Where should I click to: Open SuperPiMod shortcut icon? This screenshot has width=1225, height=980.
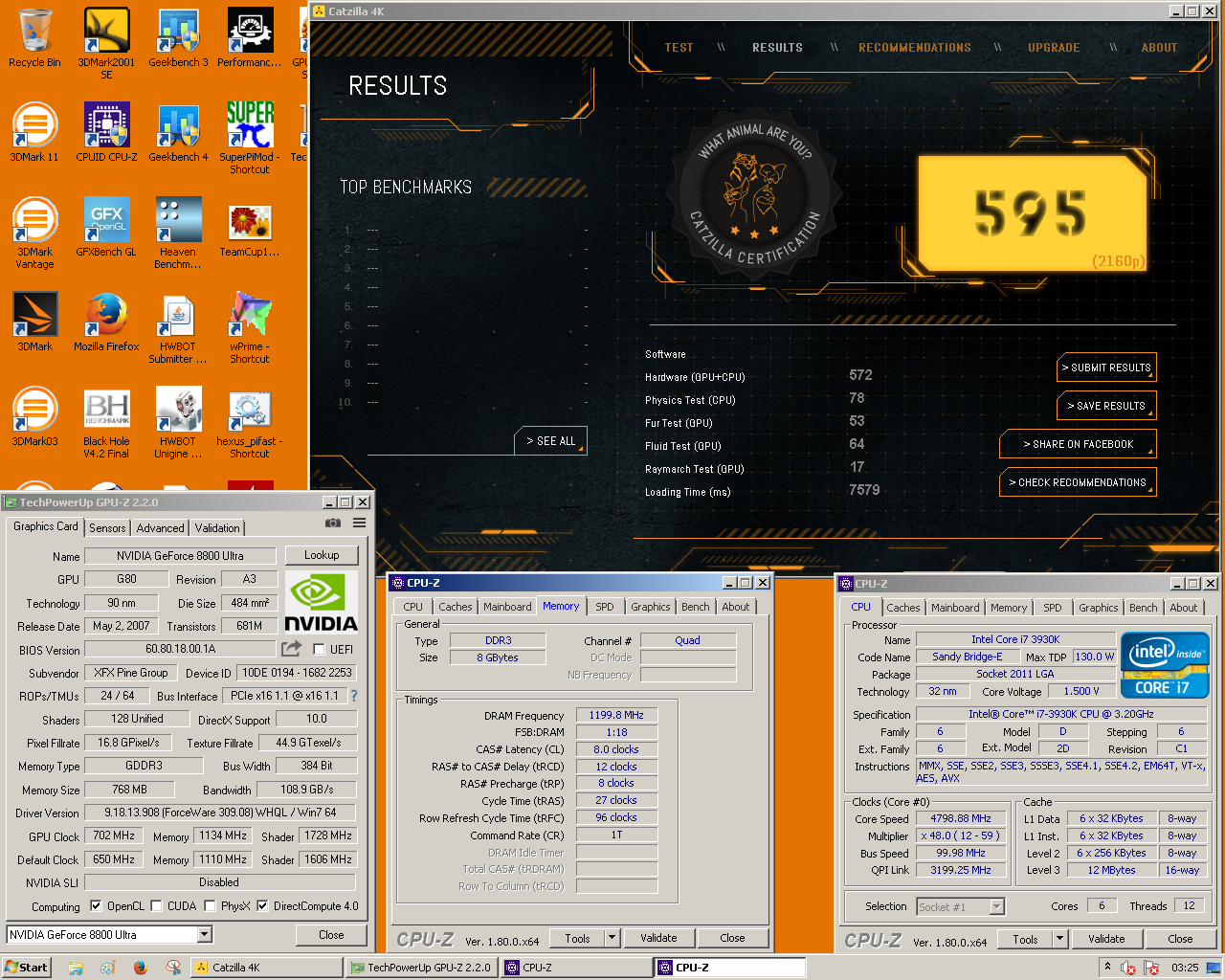(250, 139)
